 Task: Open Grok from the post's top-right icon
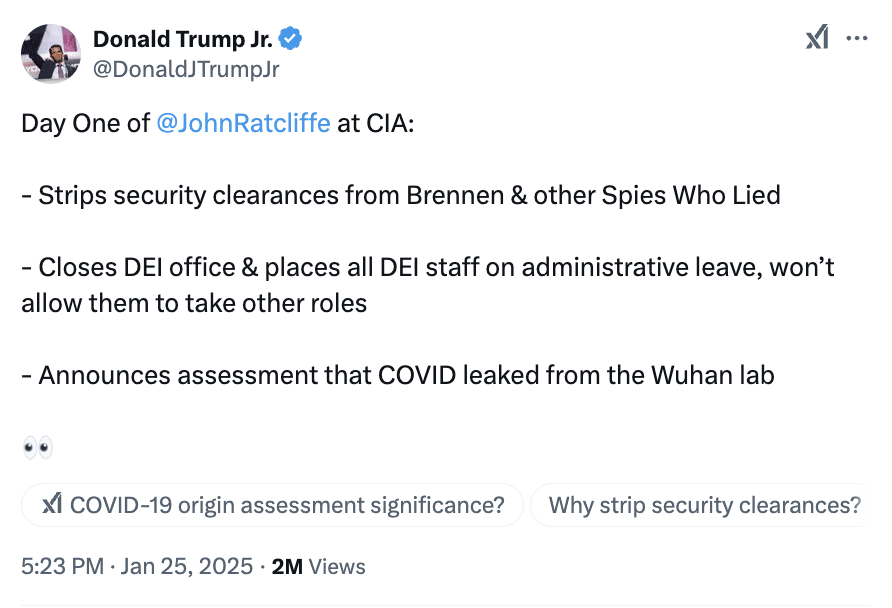[817, 39]
